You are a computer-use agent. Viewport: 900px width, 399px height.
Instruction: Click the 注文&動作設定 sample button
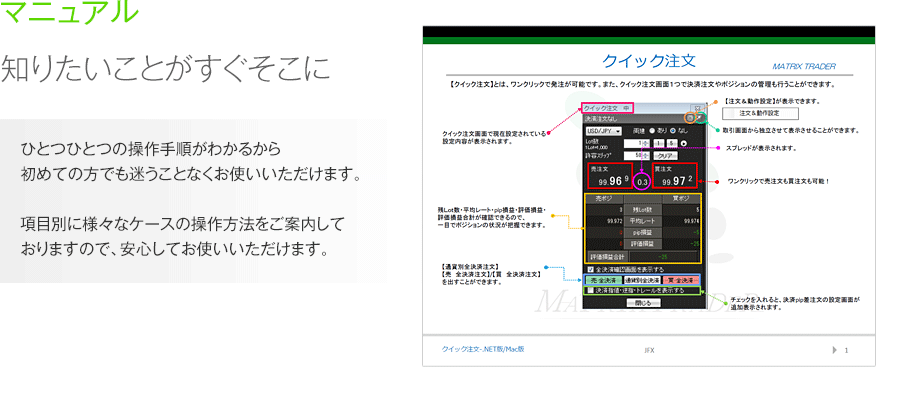pos(760,113)
